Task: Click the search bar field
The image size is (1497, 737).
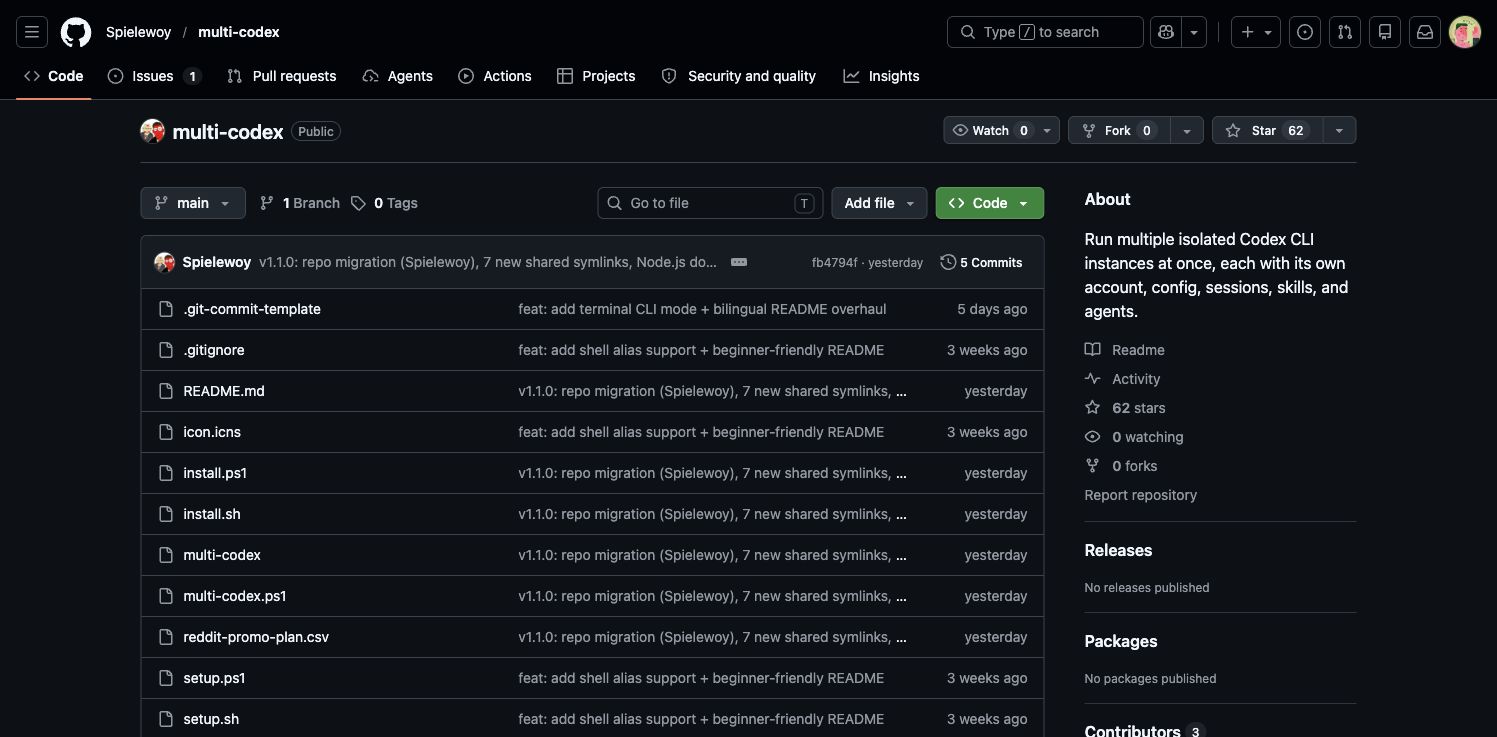Action: (1045, 32)
